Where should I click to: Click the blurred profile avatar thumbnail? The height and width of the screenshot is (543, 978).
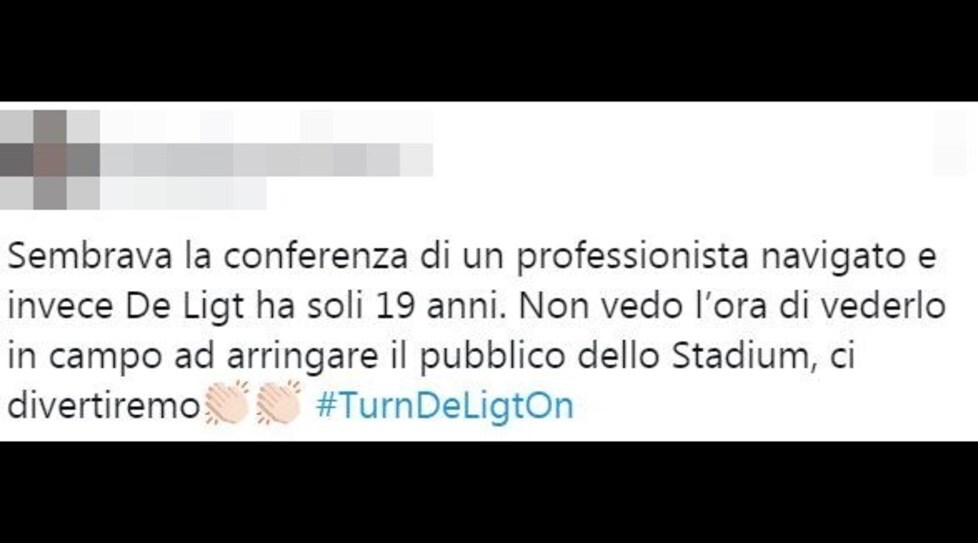point(50,160)
